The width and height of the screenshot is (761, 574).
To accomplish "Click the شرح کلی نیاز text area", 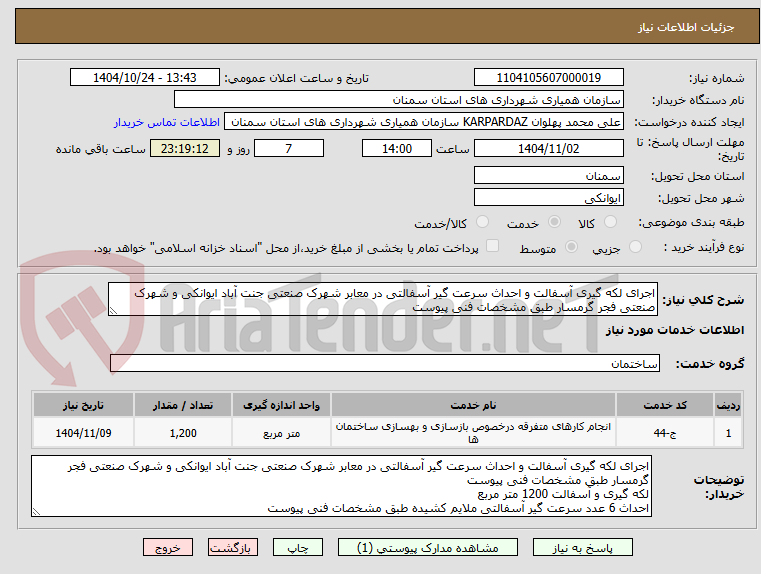I will (382, 300).
